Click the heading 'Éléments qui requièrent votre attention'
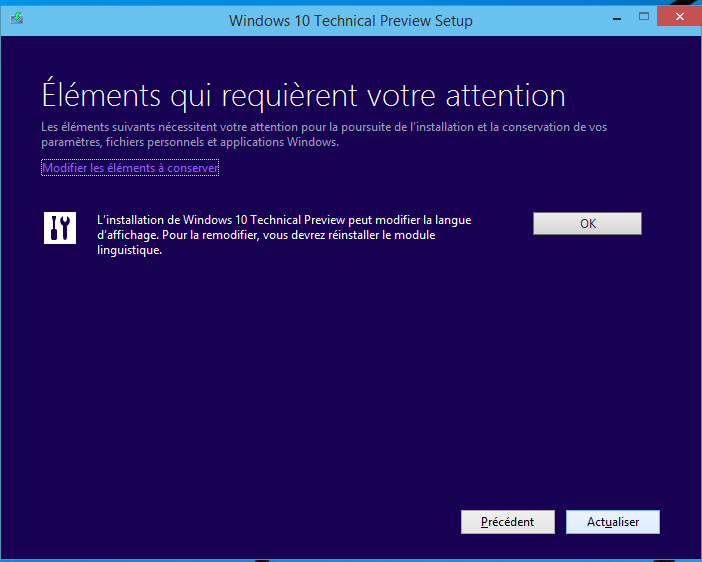The height and width of the screenshot is (562, 702). 304,94
